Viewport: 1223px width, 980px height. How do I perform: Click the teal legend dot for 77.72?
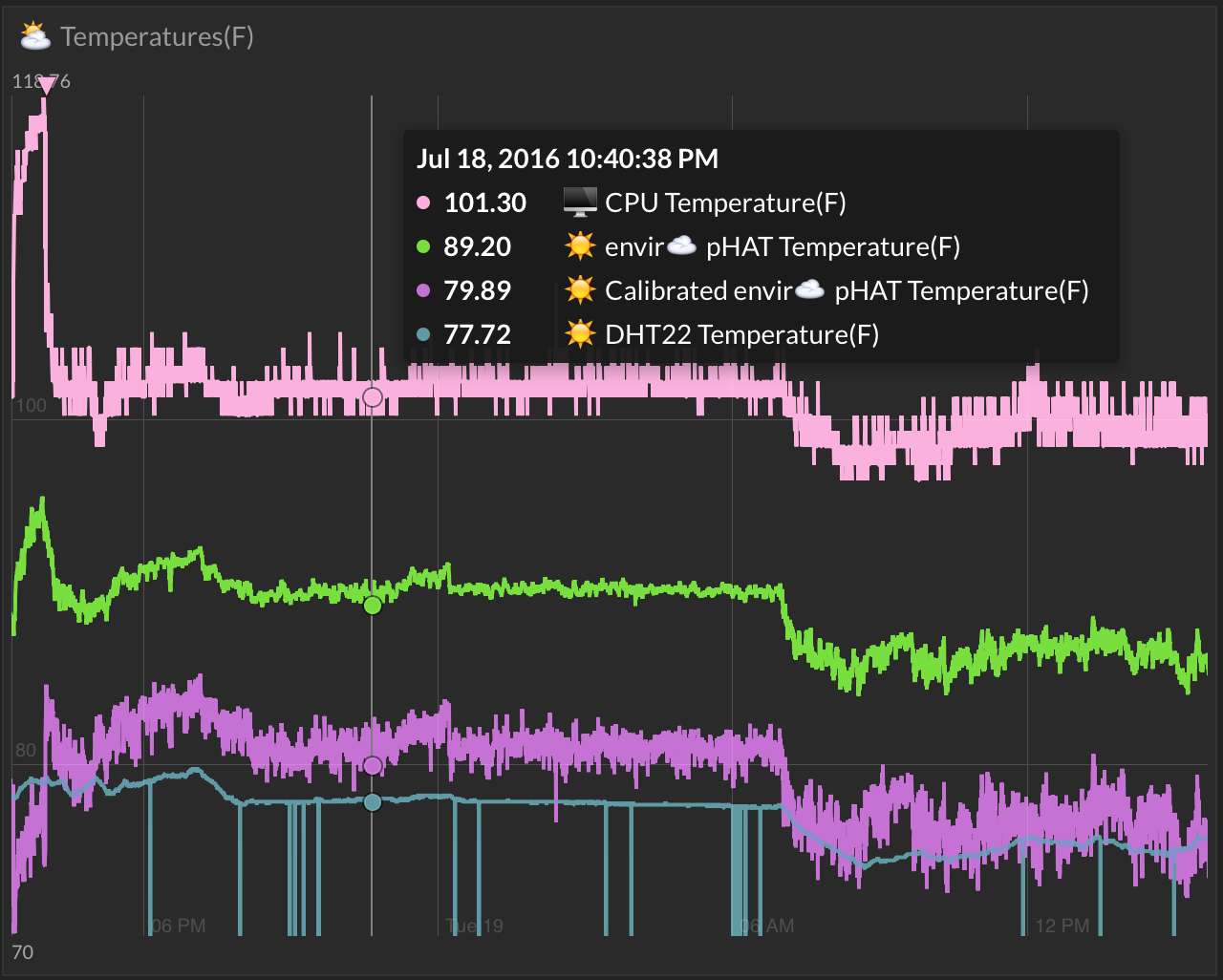click(x=424, y=334)
